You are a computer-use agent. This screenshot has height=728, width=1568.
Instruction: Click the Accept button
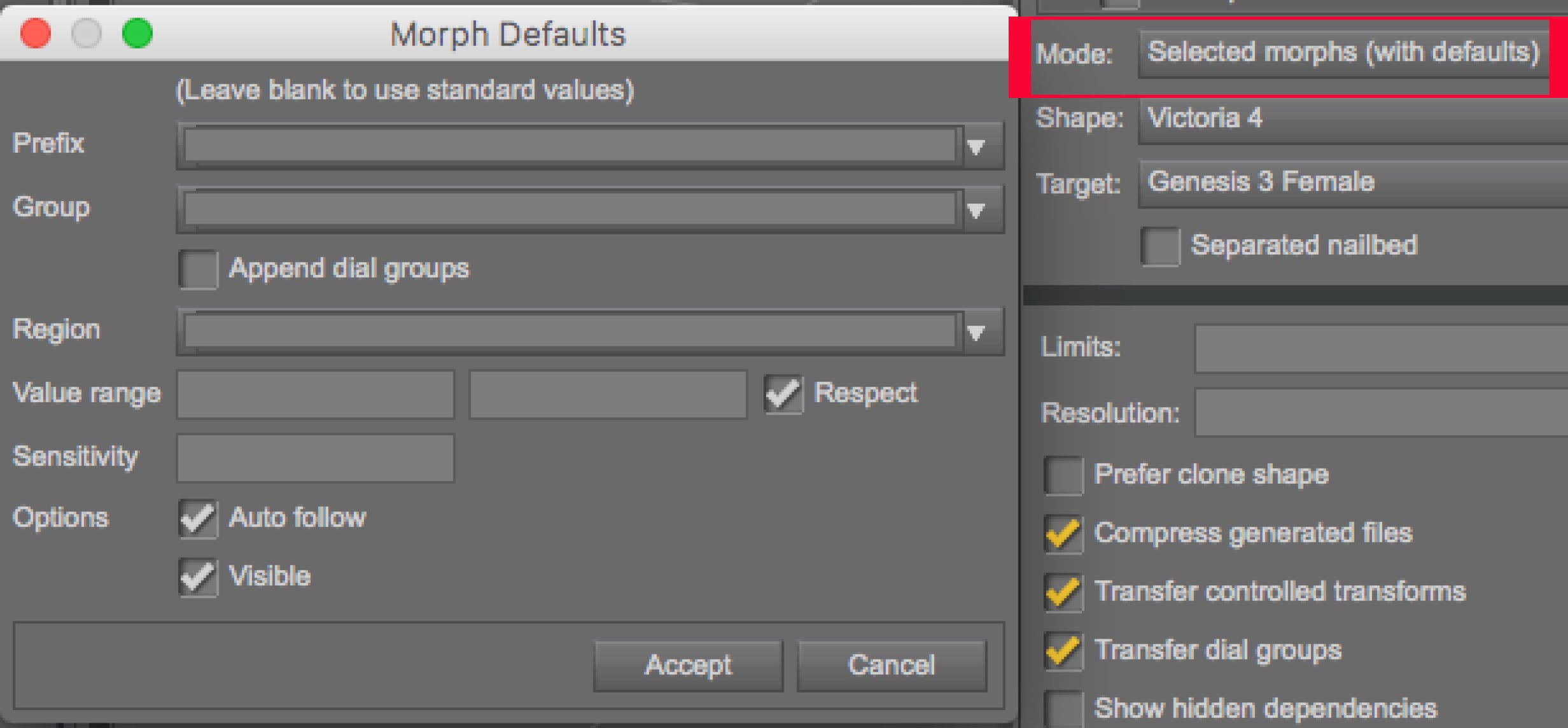[688, 666]
